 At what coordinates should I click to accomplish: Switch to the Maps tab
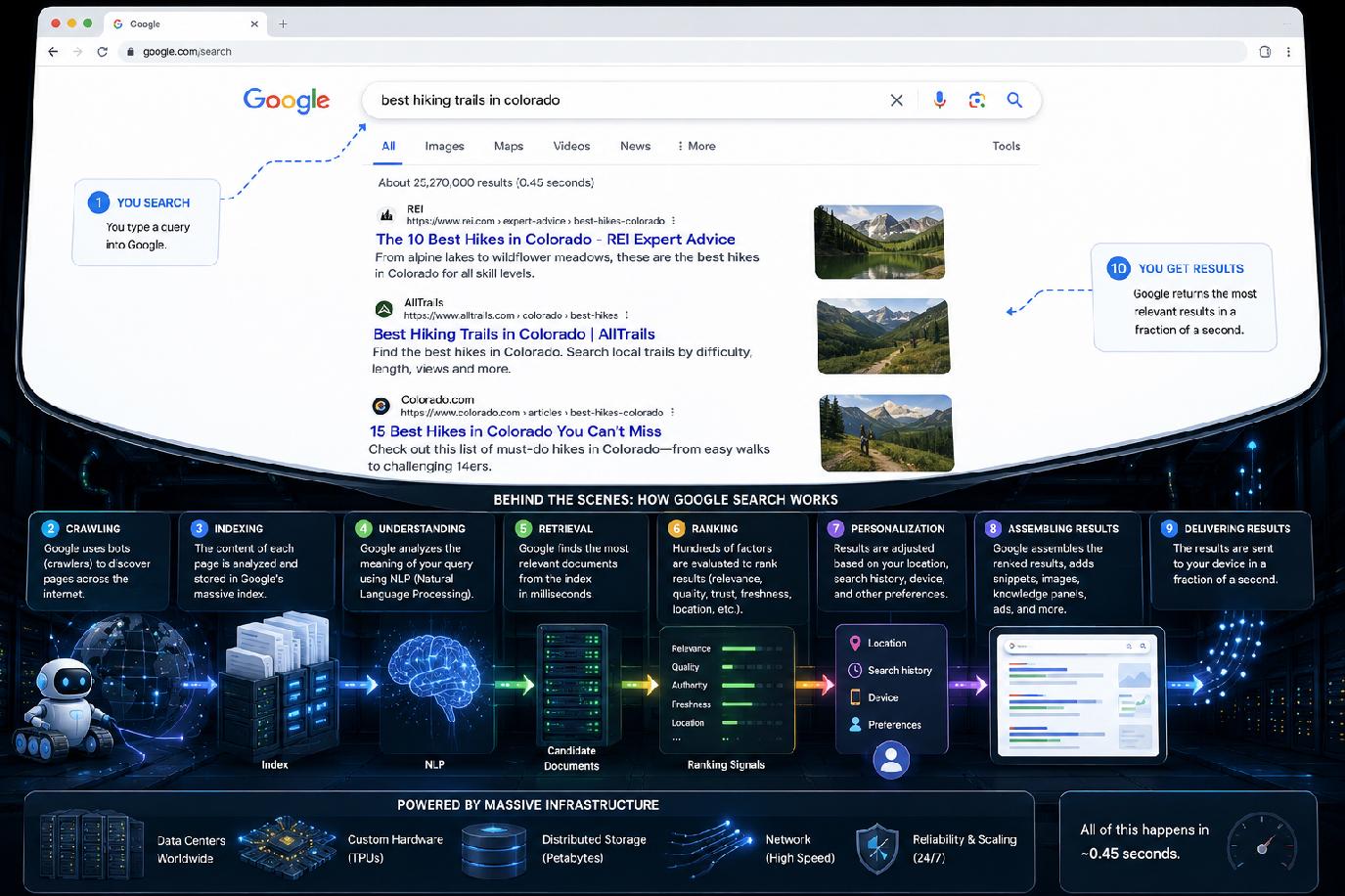click(509, 146)
